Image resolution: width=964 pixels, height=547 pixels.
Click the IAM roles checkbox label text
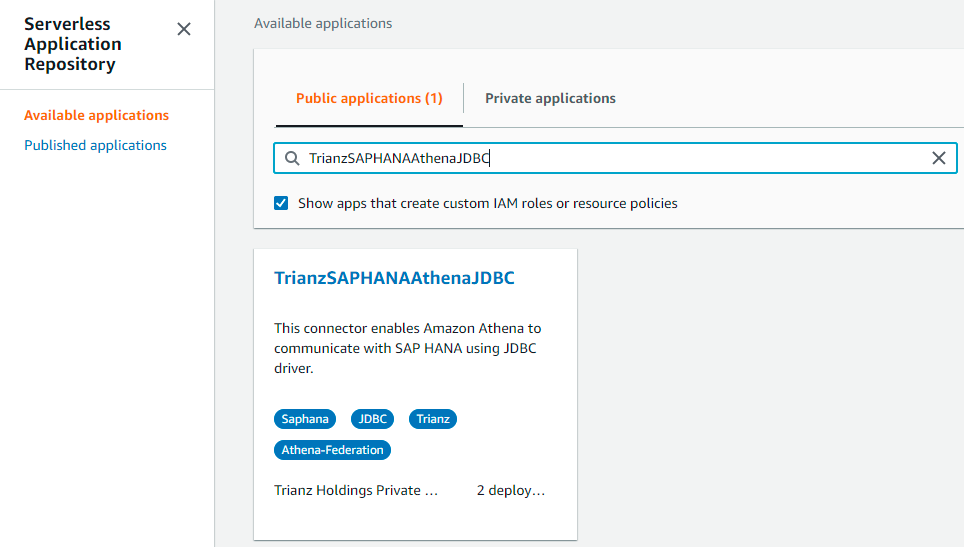click(488, 203)
